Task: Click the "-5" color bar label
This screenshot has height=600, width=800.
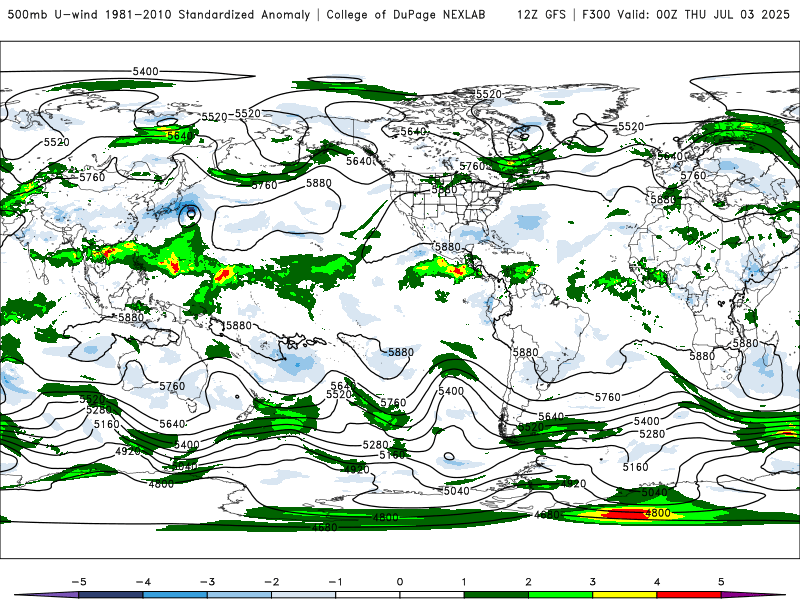Action: pos(79,582)
